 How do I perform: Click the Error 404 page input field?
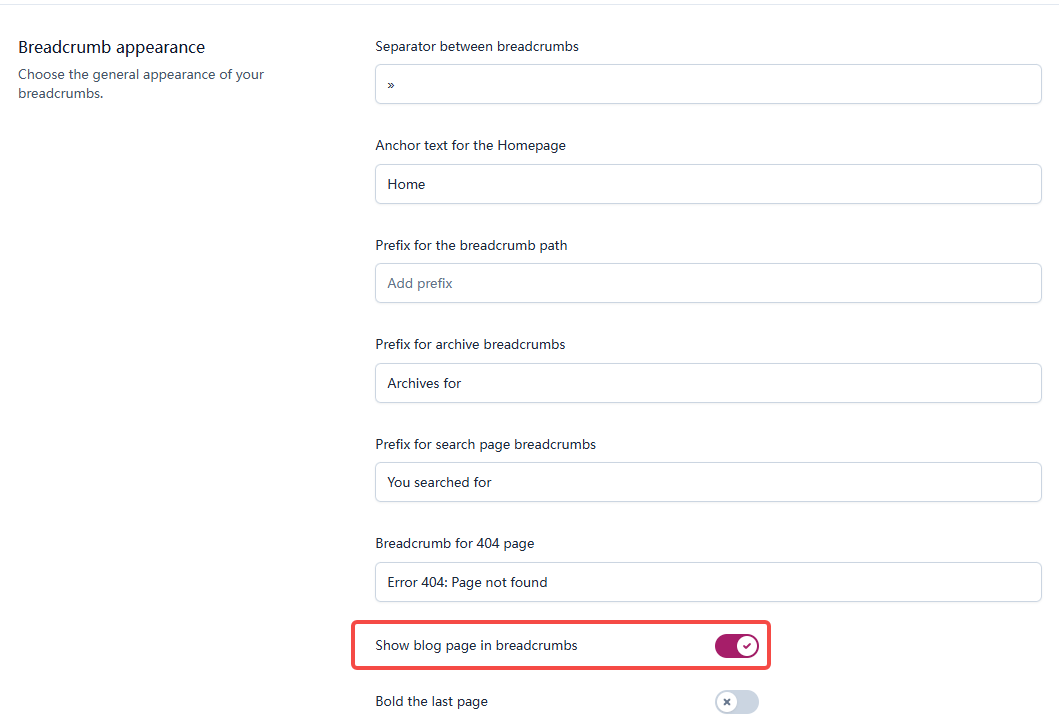(707, 582)
